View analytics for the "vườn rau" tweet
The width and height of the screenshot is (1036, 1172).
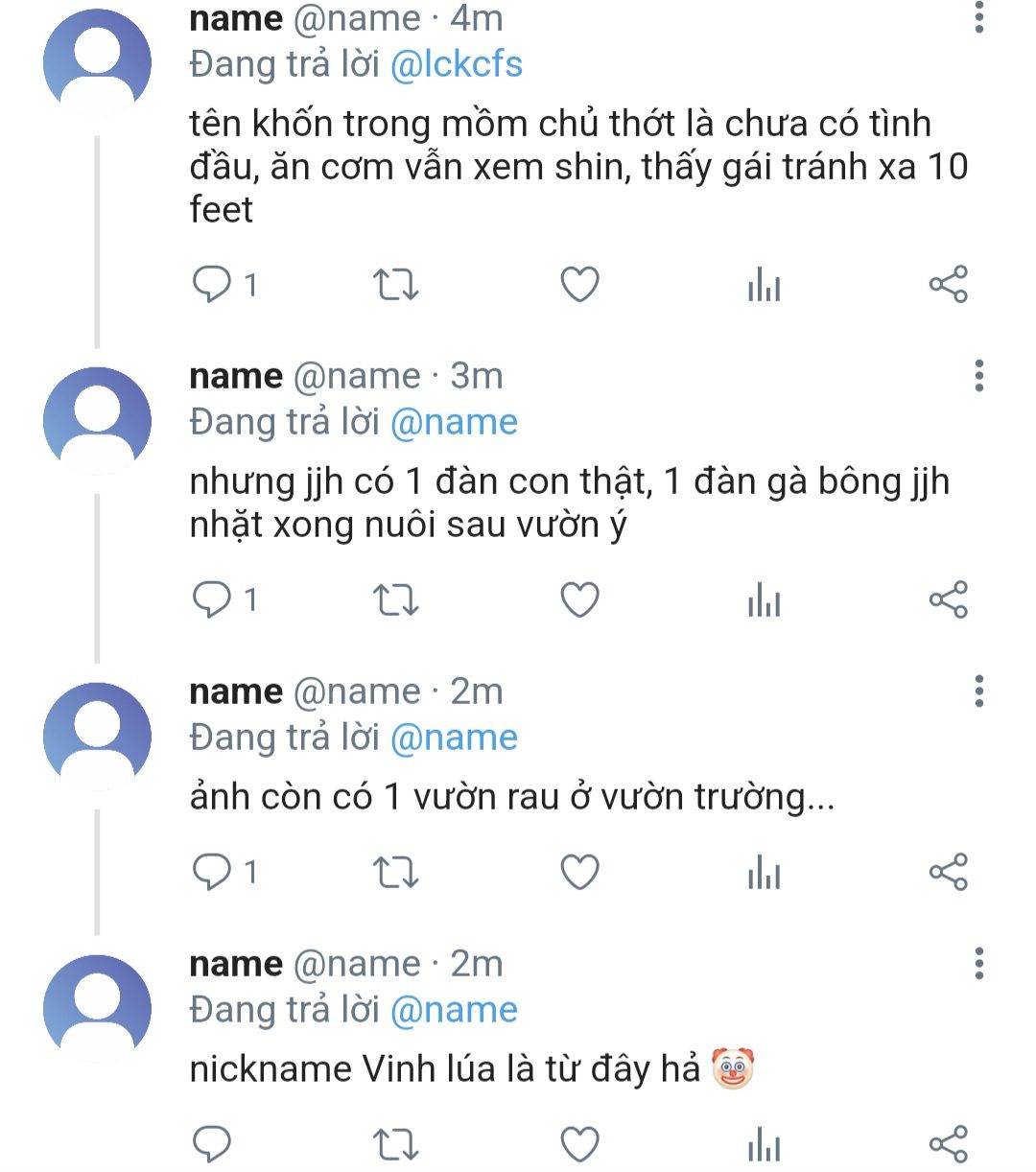coord(764,872)
